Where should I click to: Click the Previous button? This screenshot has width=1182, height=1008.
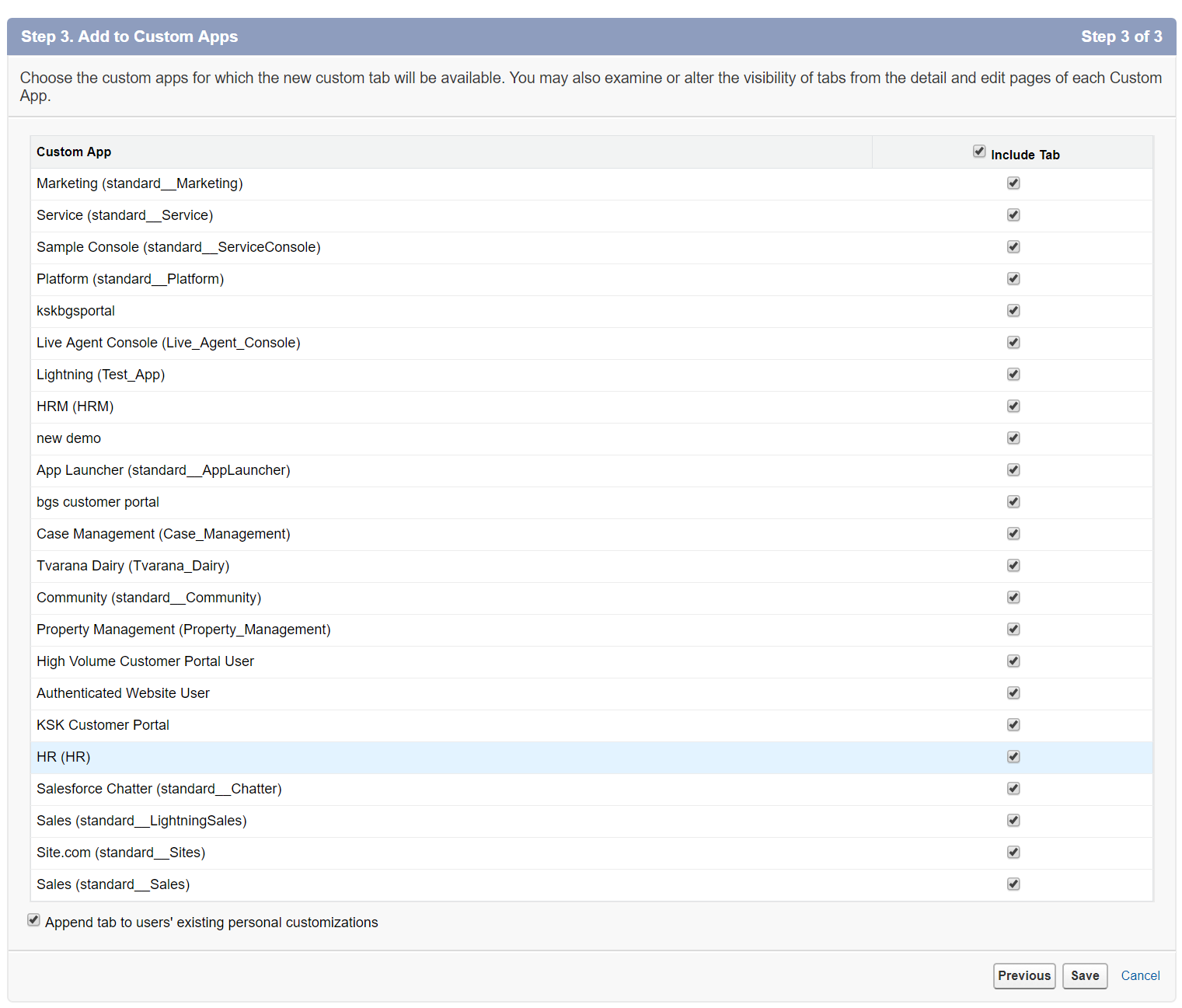1023,975
